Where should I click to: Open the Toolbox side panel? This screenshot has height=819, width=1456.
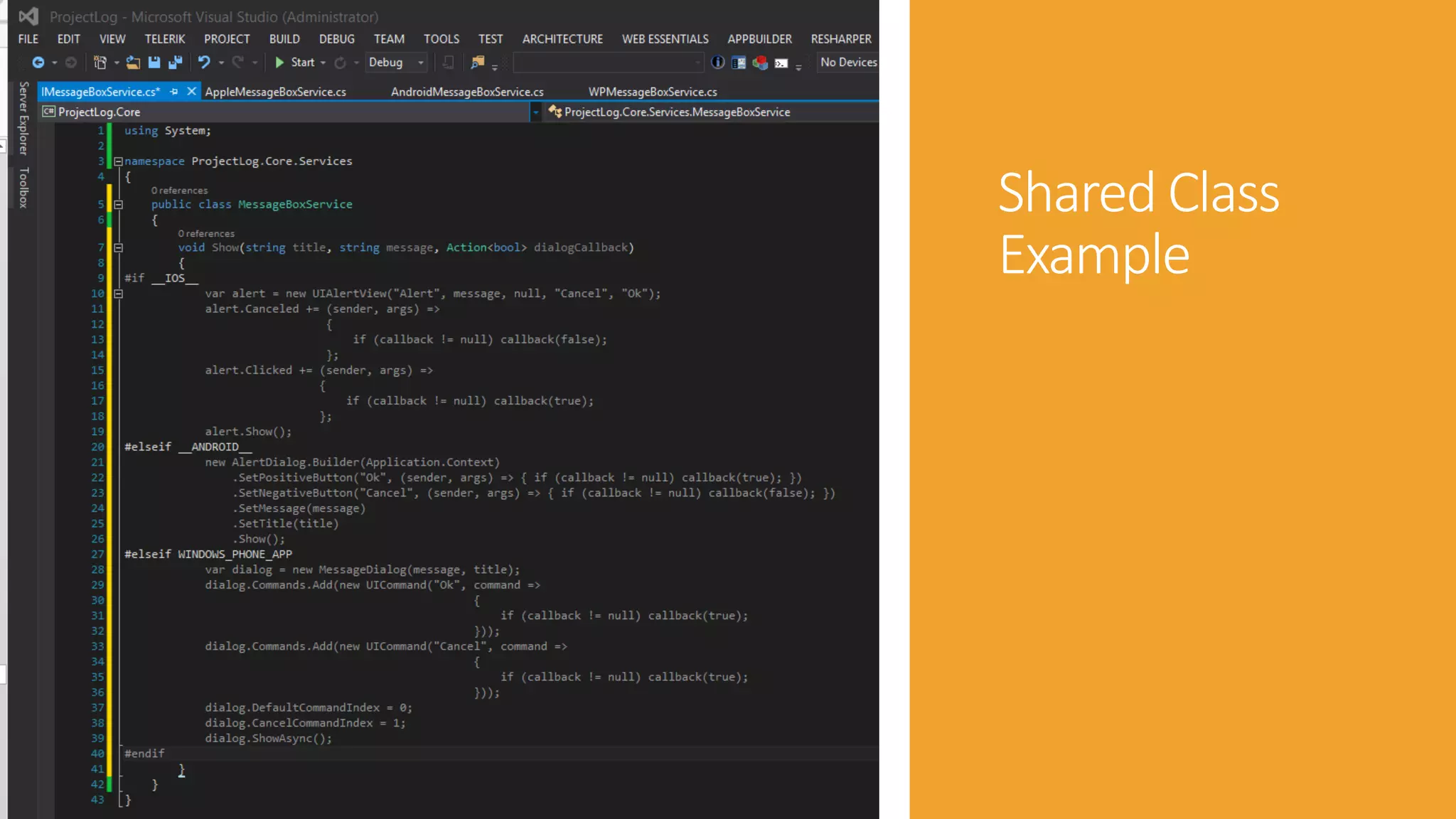tap(23, 188)
